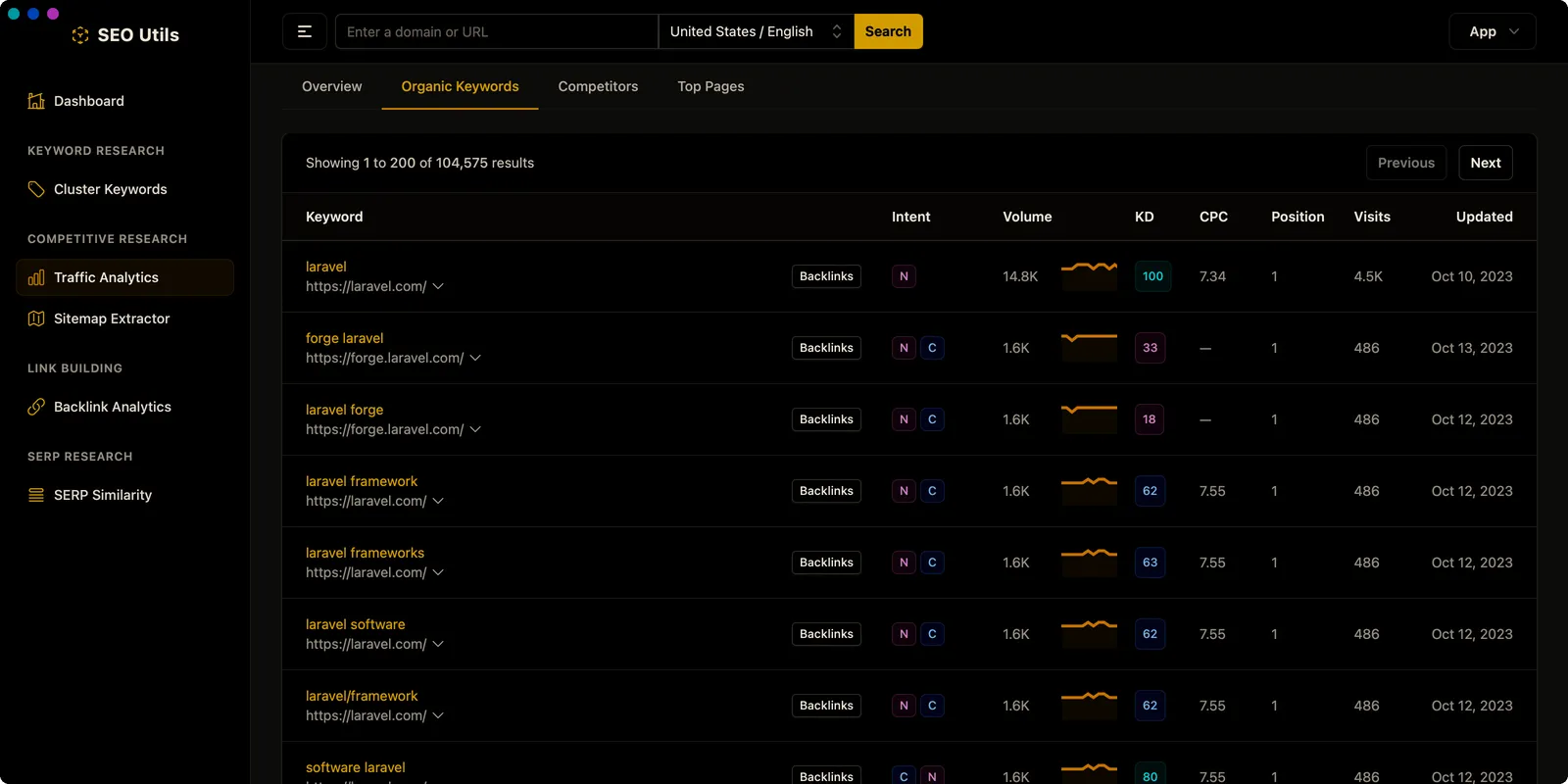Focus the domain or URL input field
Viewport: 1568px width, 784px height.
pyautogui.click(x=497, y=31)
